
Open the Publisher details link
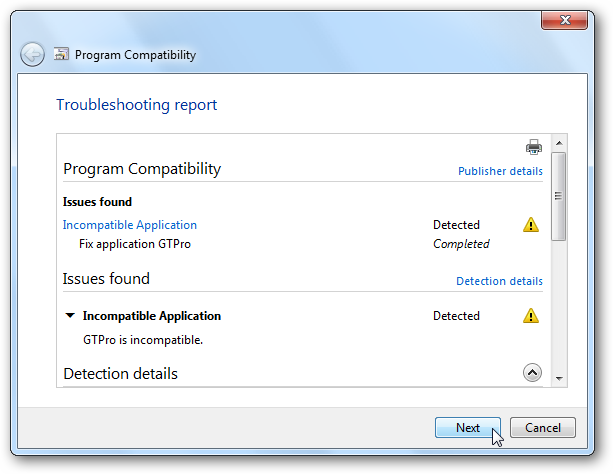coord(500,171)
